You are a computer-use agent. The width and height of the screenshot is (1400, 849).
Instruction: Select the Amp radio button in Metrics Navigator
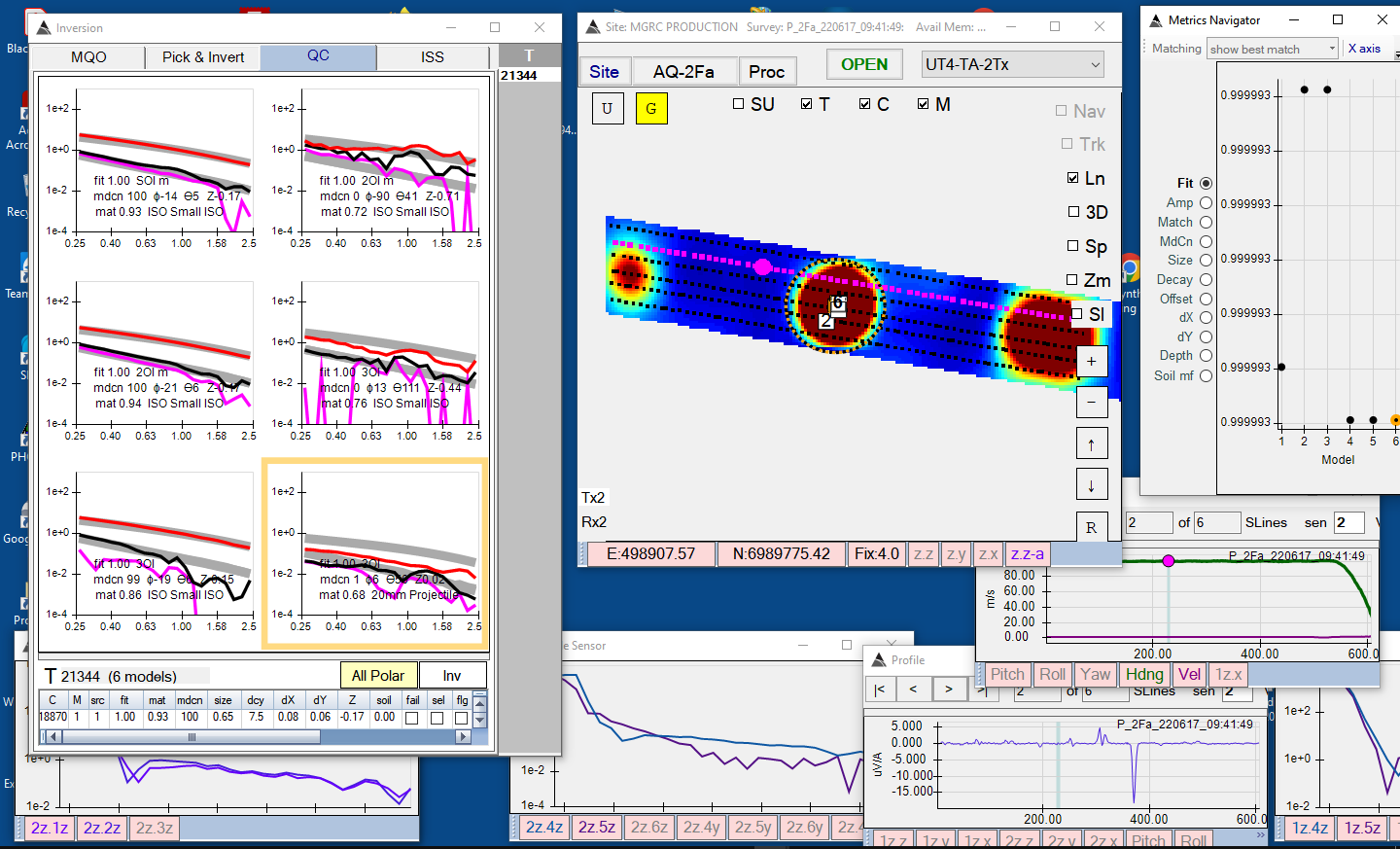1206,202
